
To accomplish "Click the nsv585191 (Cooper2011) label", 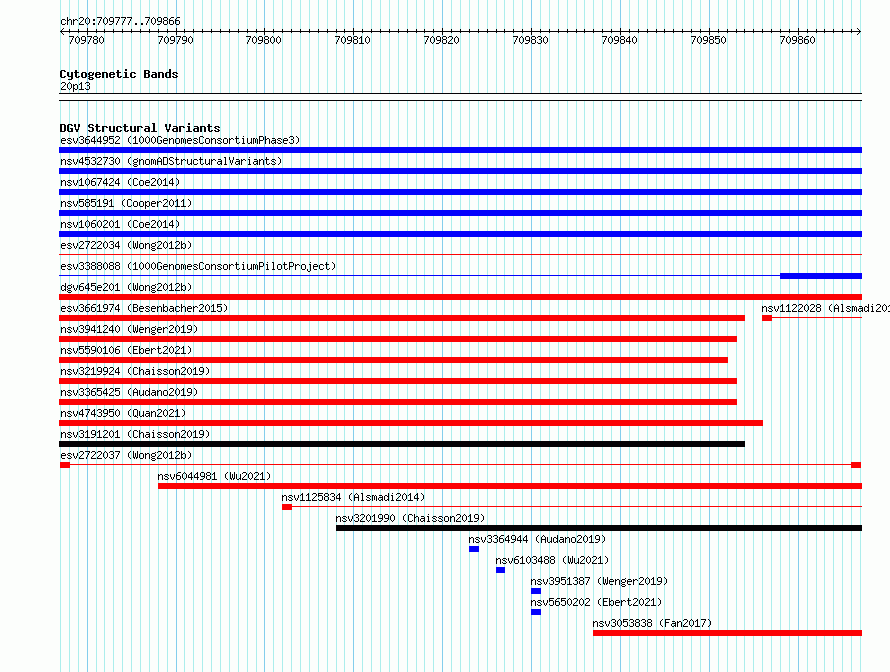I will [x=126, y=203].
